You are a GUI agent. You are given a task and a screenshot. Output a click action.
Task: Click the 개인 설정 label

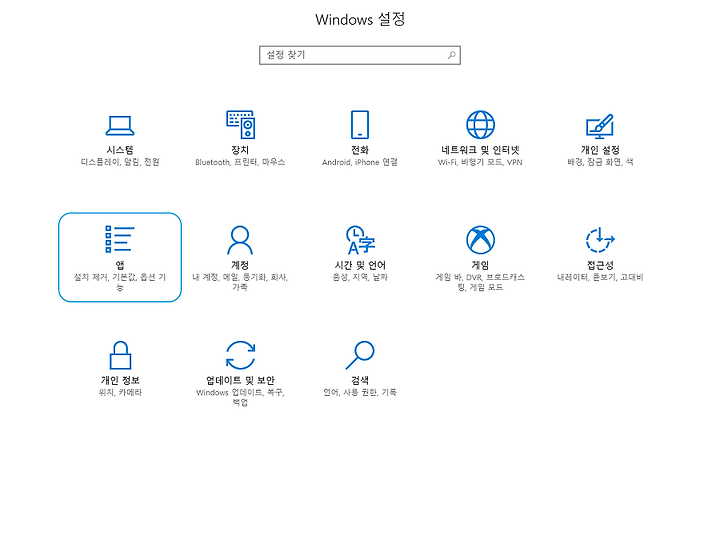pyautogui.click(x=600, y=150)
